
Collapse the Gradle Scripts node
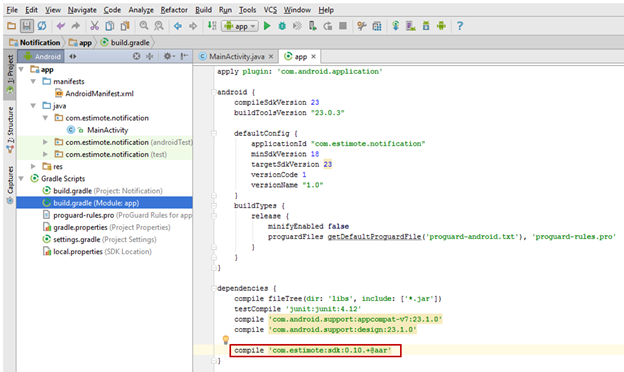point(21,179)
